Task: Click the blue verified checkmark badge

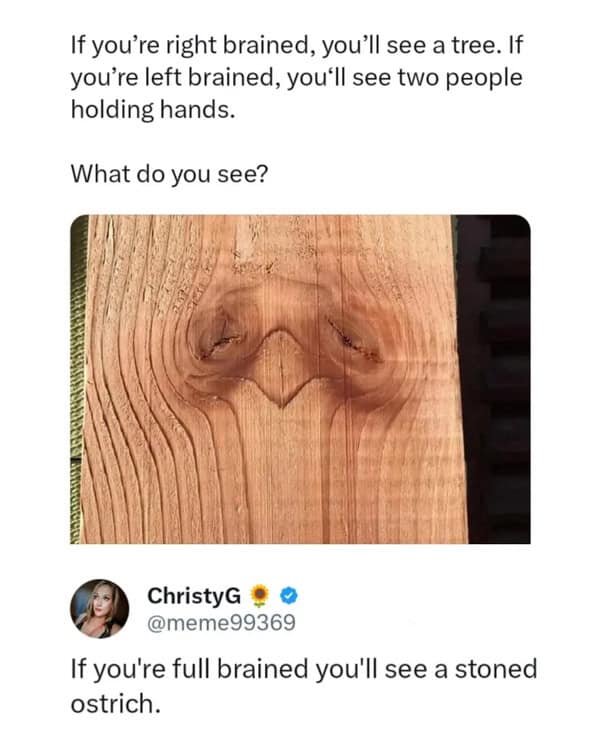Action: point(289,596)
